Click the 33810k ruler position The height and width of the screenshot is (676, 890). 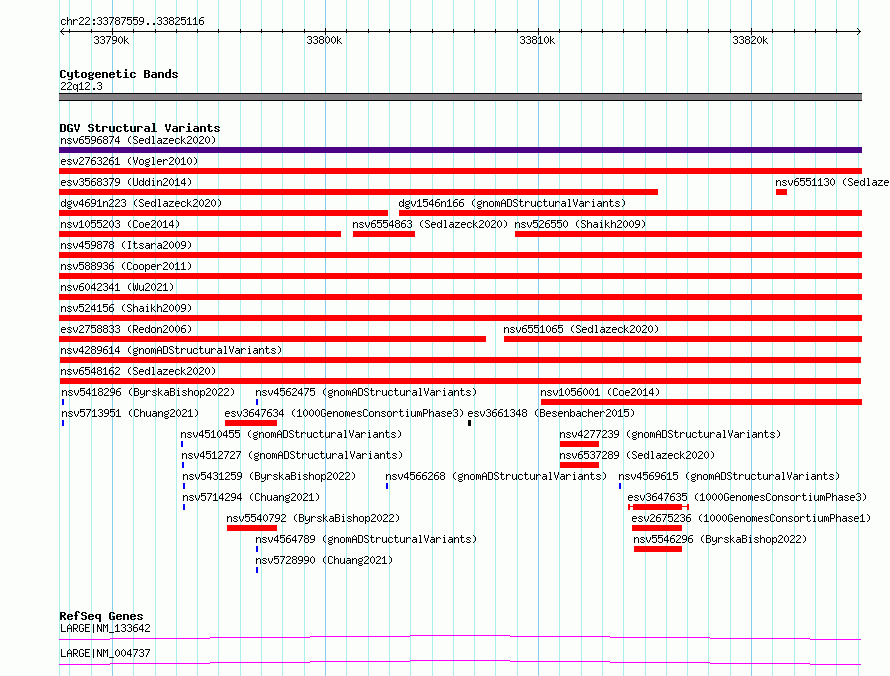537,40
